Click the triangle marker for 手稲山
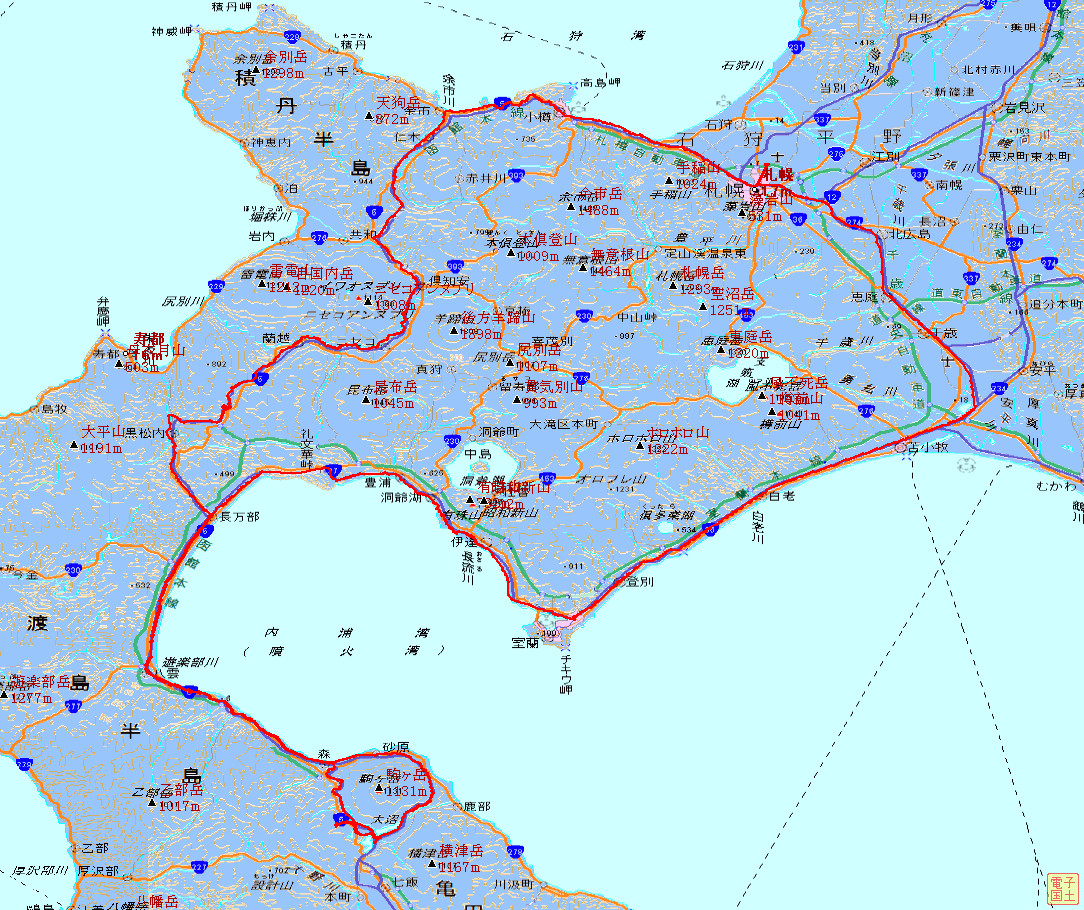Viewport: 1084px width, 910px height. (x=669, y=180)
